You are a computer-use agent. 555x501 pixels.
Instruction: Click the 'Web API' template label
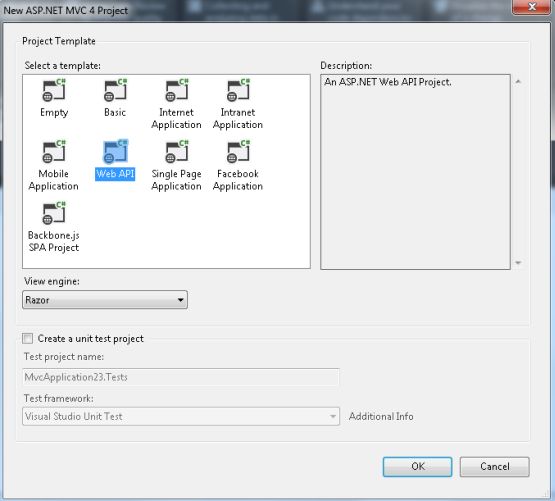pos(115,174)
